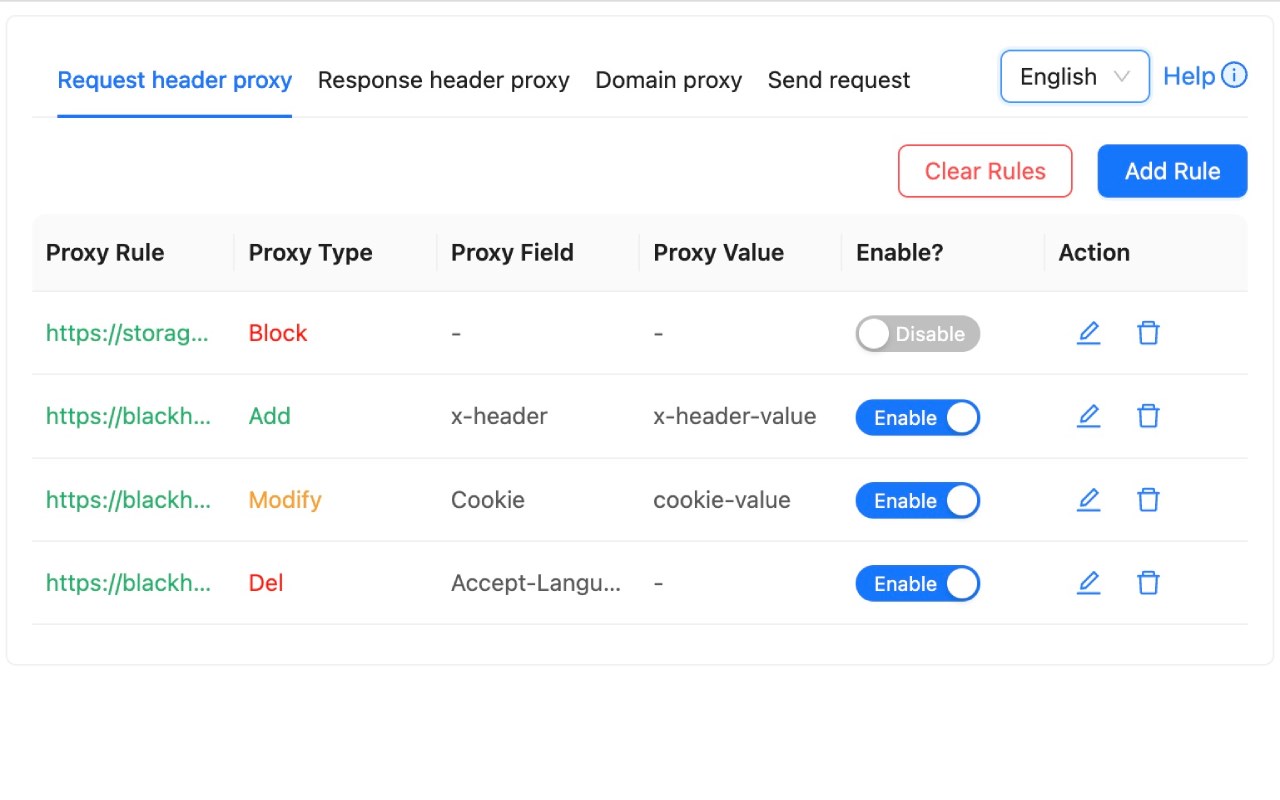Open the English language dropdown
Viewport: 1280px width, 800px height.
click(1074, 77)
